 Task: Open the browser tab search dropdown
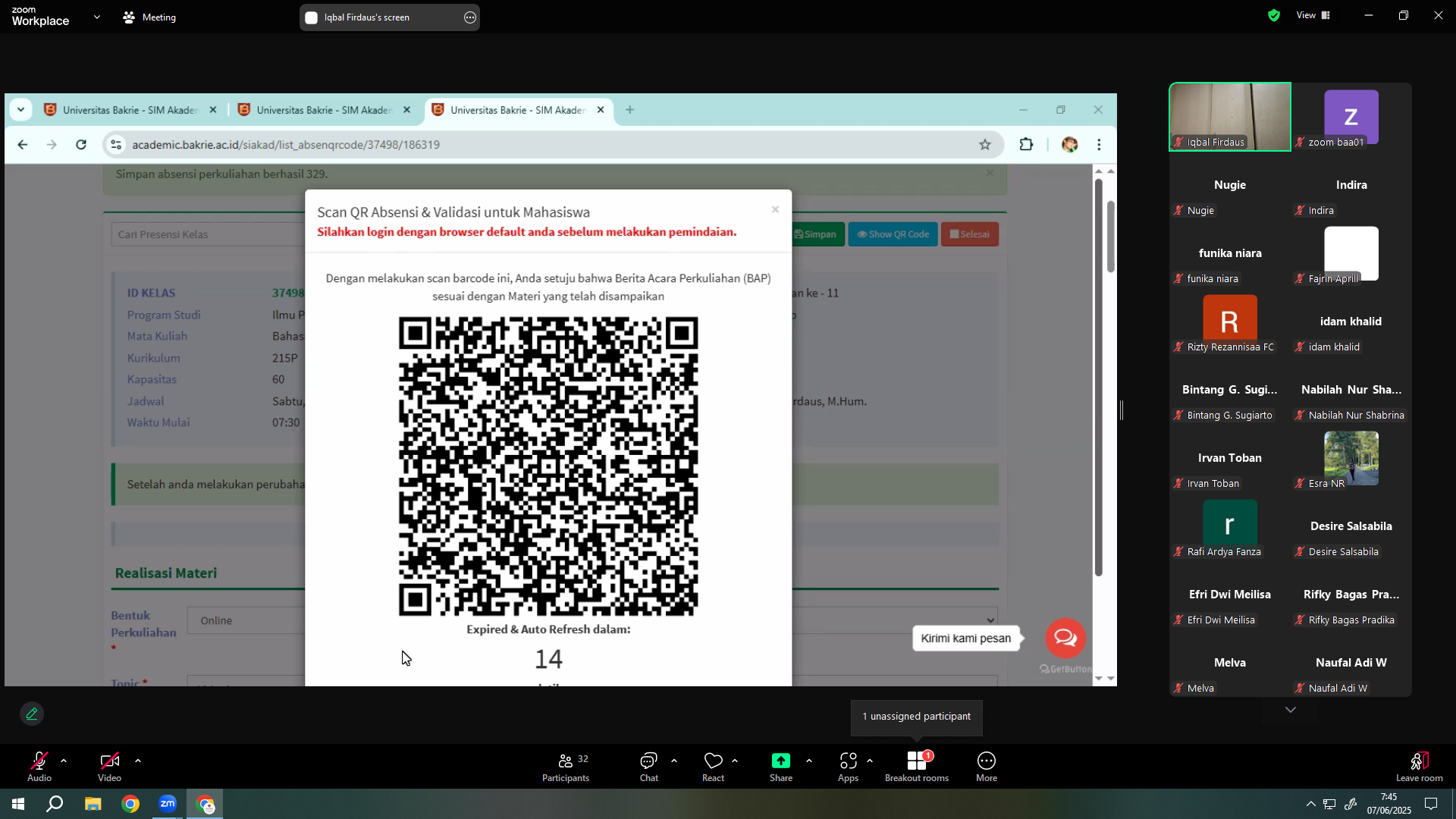[21, 110]
